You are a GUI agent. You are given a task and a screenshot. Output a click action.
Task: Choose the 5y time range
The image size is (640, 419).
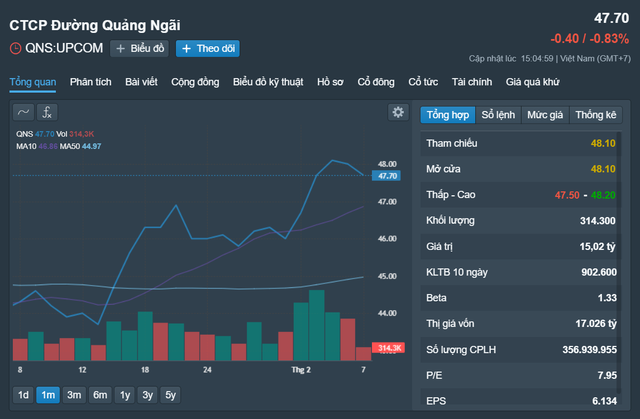pos(171,394)
